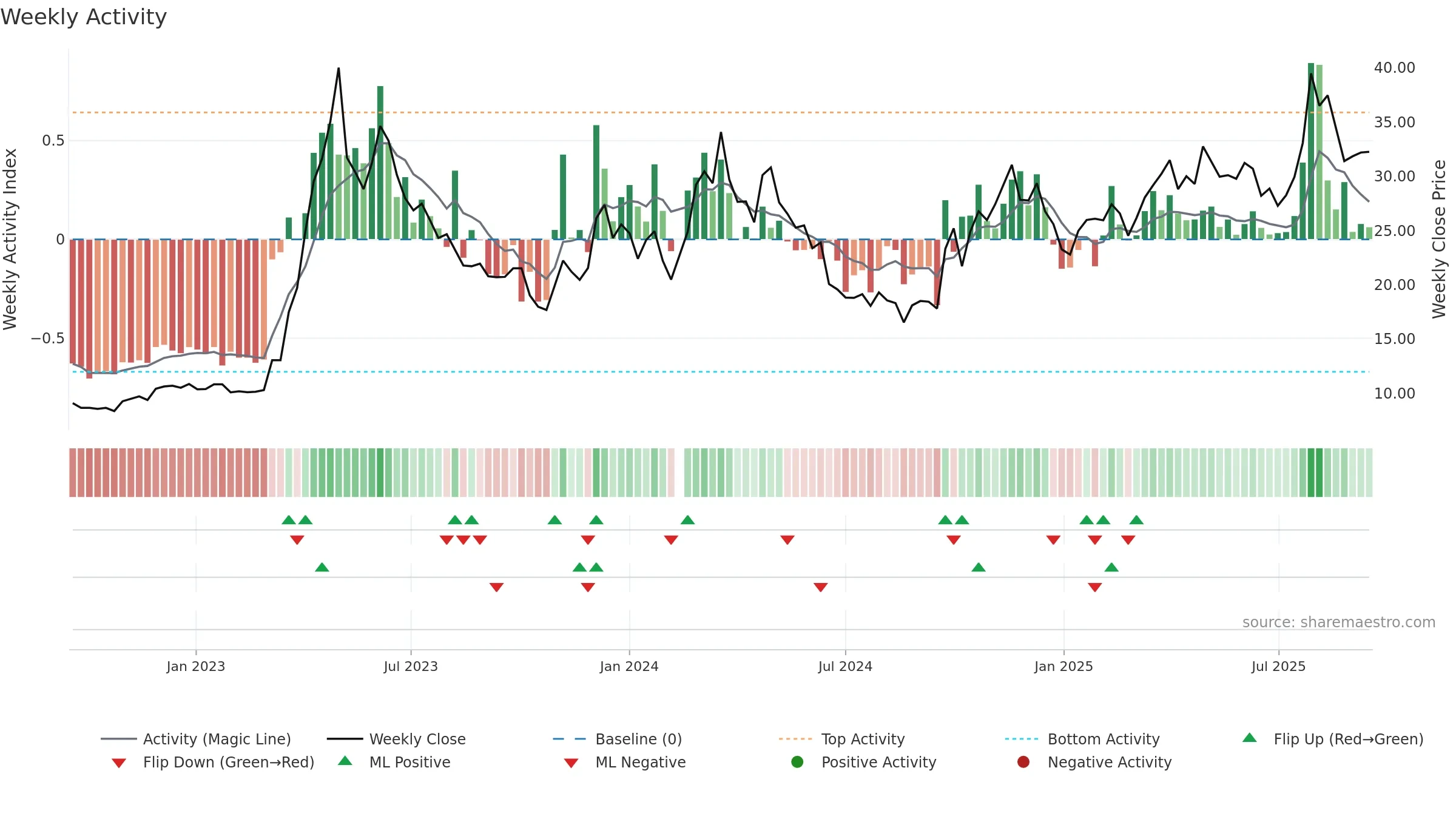Click Baseline blue dashed legend swatch
This screenshot has width=1456, height=819.
570,739
